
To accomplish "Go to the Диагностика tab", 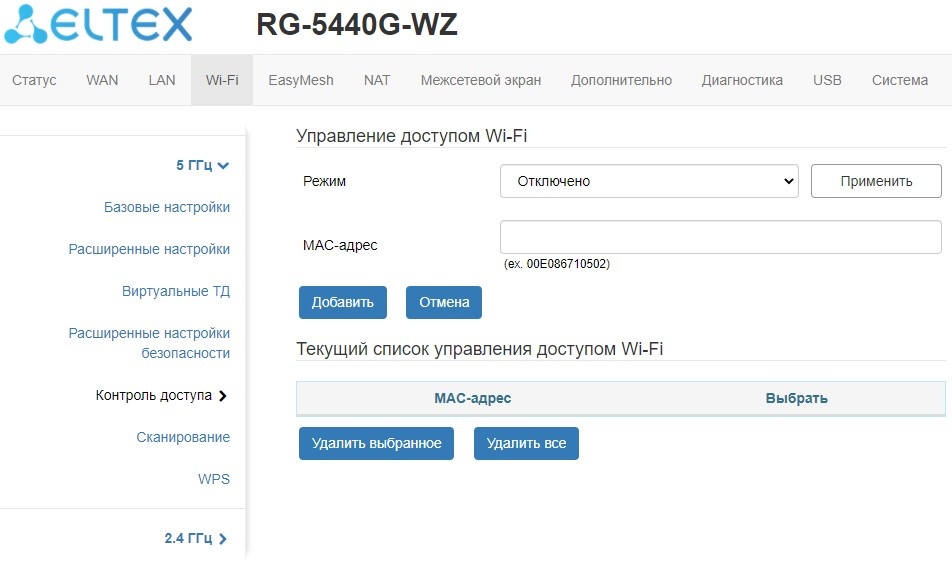I will pyautogui.click(x=742, y=80).
